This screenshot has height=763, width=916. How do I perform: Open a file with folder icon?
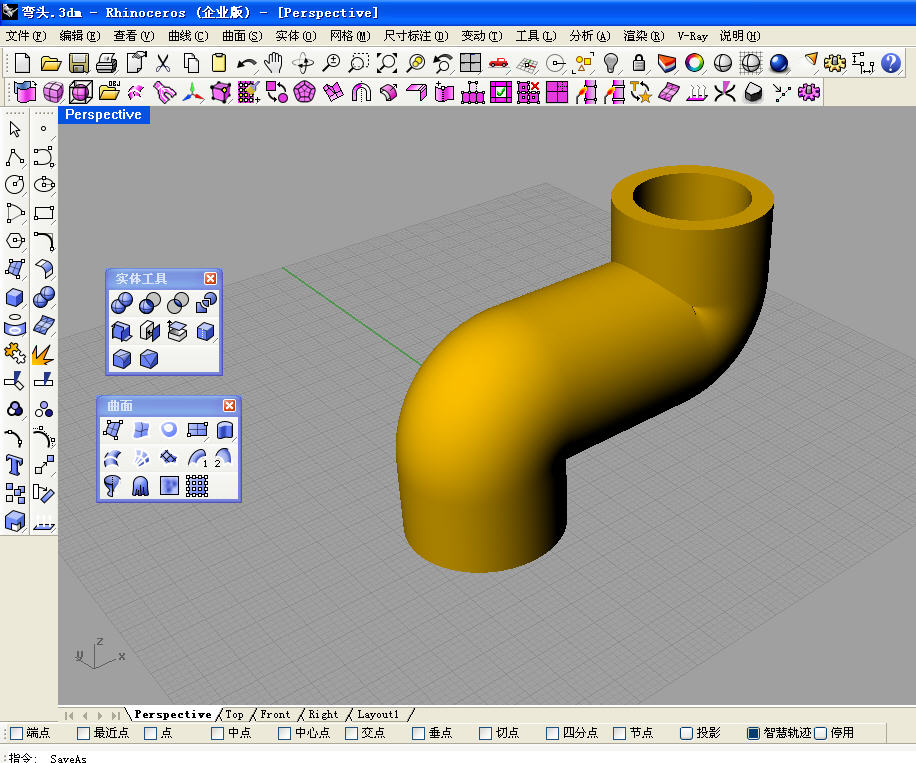pos(51,63)
